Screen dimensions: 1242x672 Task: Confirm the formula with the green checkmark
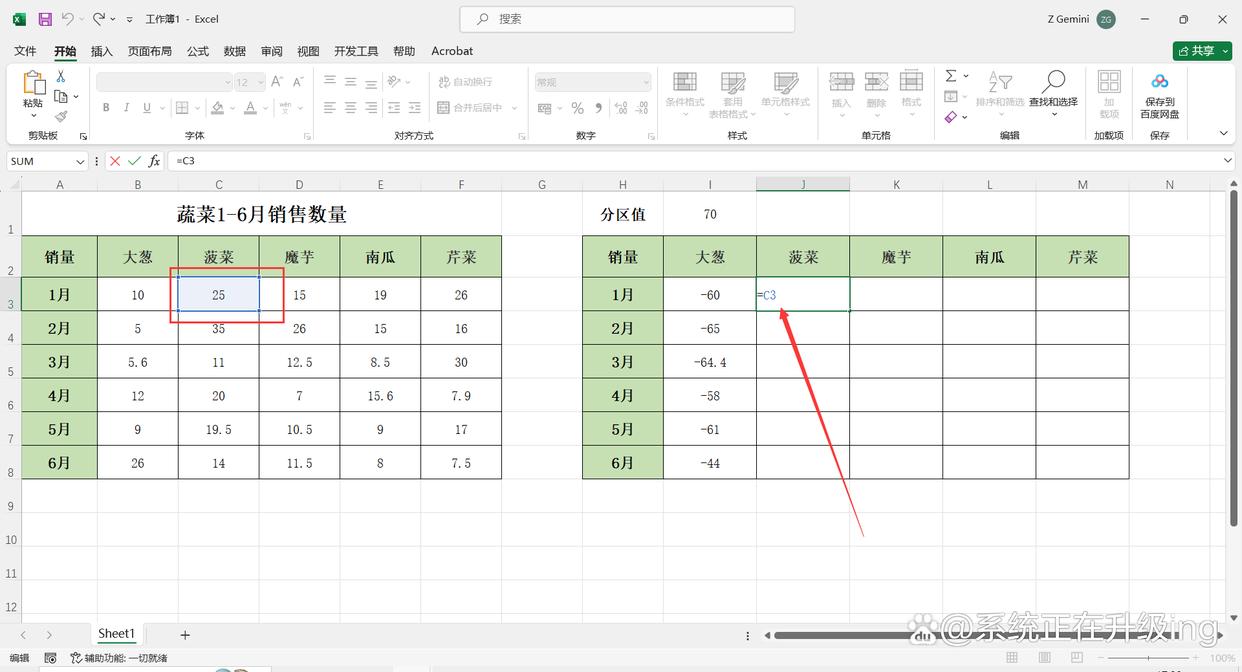point(135,161)
